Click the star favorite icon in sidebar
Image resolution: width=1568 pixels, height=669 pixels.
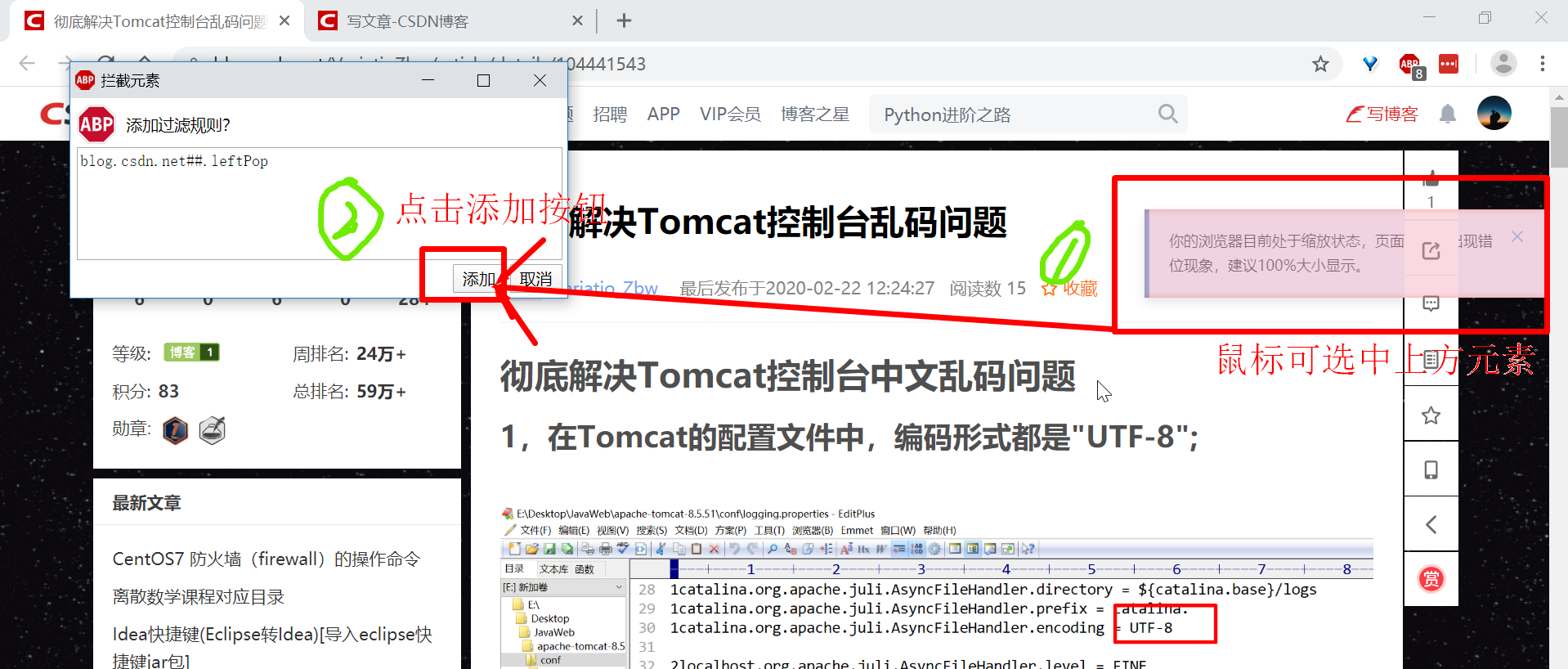click(1431, 415)
